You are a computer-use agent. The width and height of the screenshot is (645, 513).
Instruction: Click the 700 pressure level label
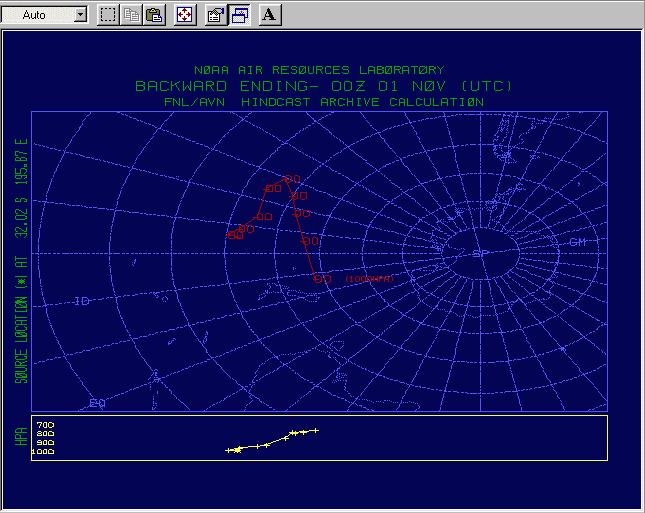43,426
